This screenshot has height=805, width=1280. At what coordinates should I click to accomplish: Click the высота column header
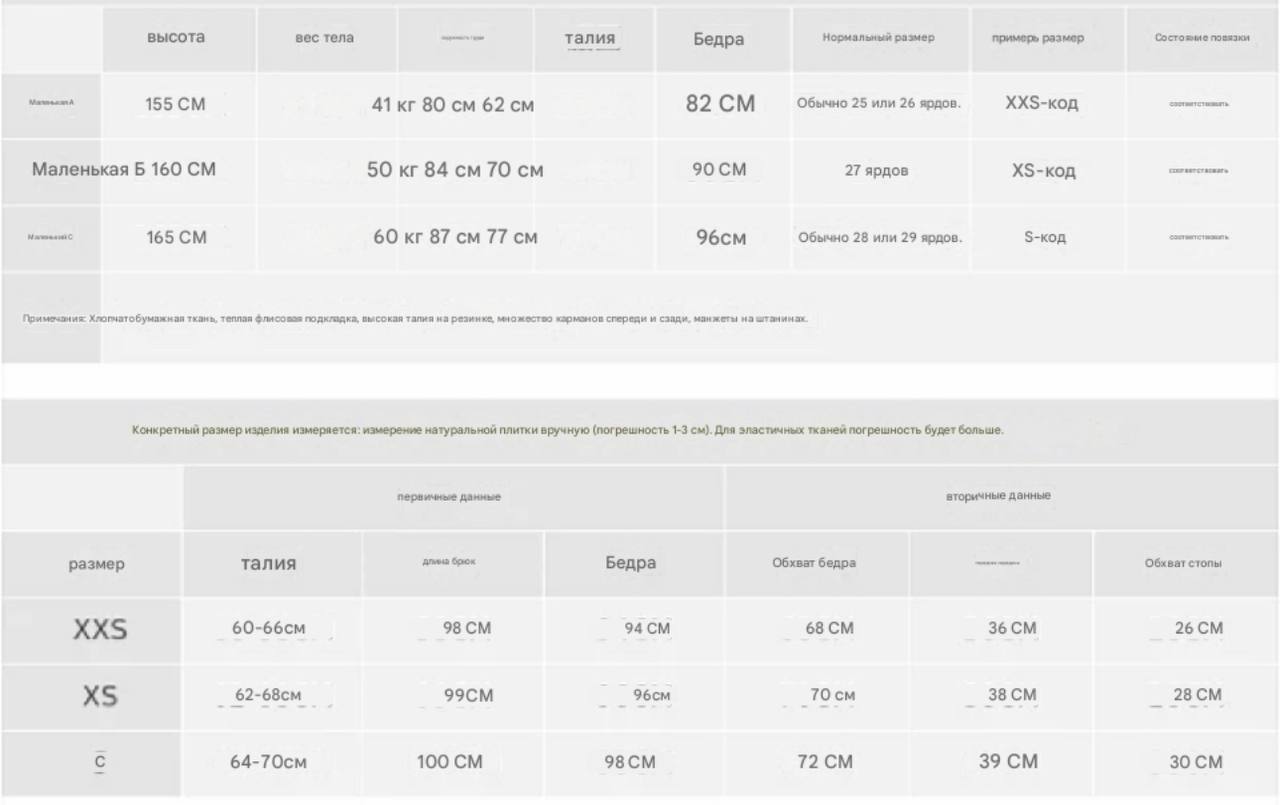point(176,37)
